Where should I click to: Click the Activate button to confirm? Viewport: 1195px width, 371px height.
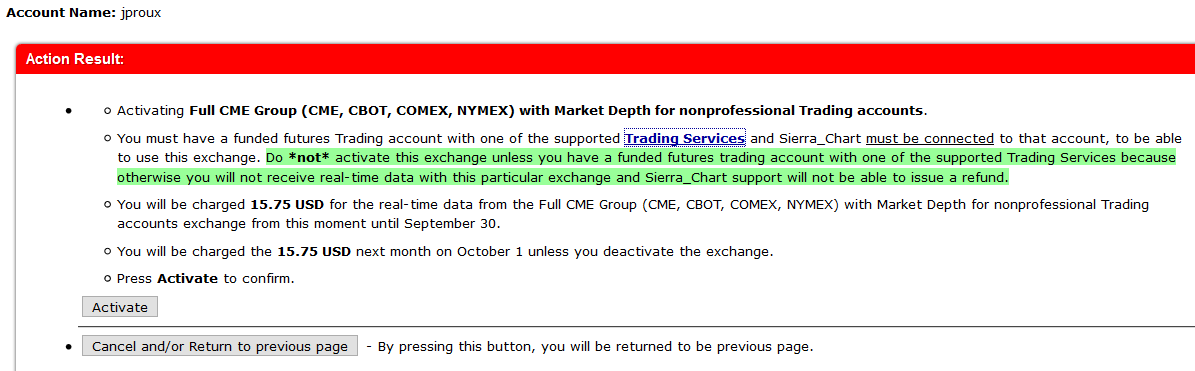(x=120, y=307)
